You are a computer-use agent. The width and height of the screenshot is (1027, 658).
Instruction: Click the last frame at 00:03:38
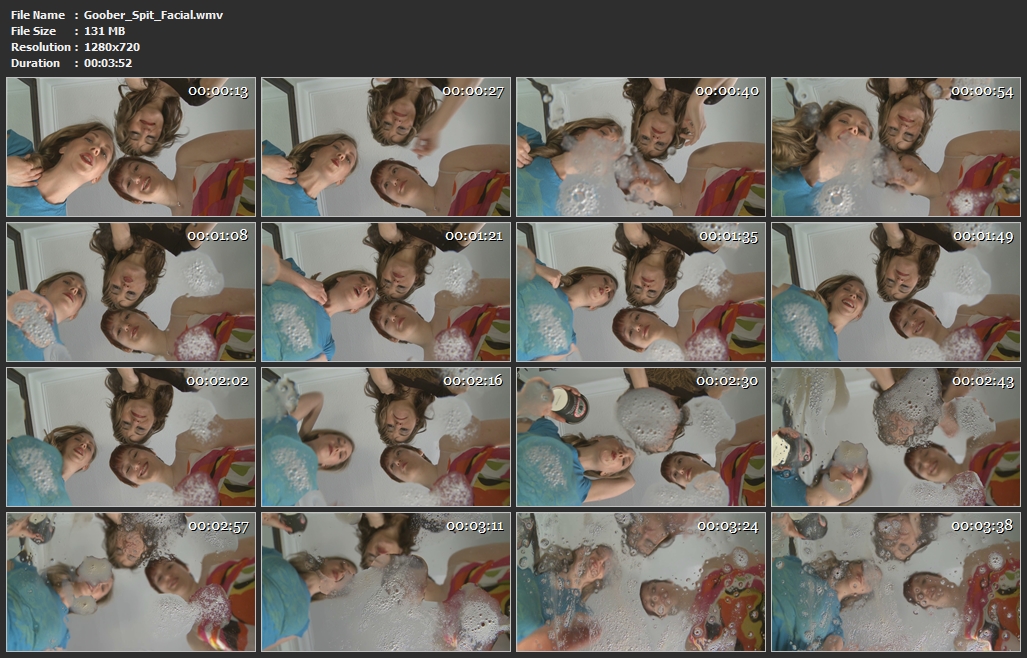point(896,582)
